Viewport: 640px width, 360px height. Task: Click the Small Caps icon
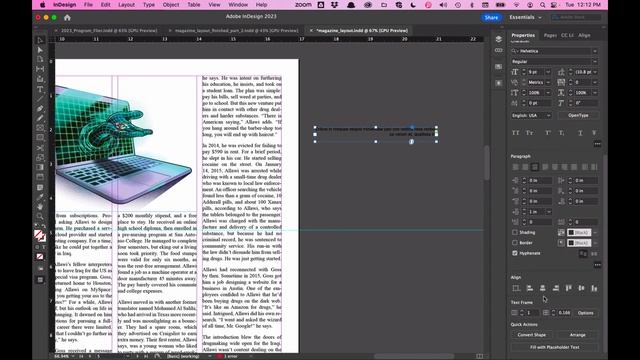[529, 133]
